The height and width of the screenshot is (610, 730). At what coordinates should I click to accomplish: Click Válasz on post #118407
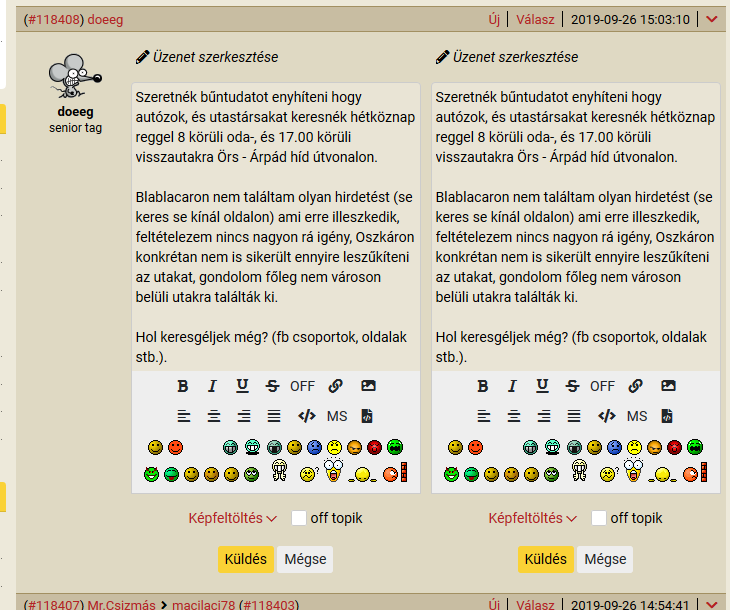[x=535, y=604]
